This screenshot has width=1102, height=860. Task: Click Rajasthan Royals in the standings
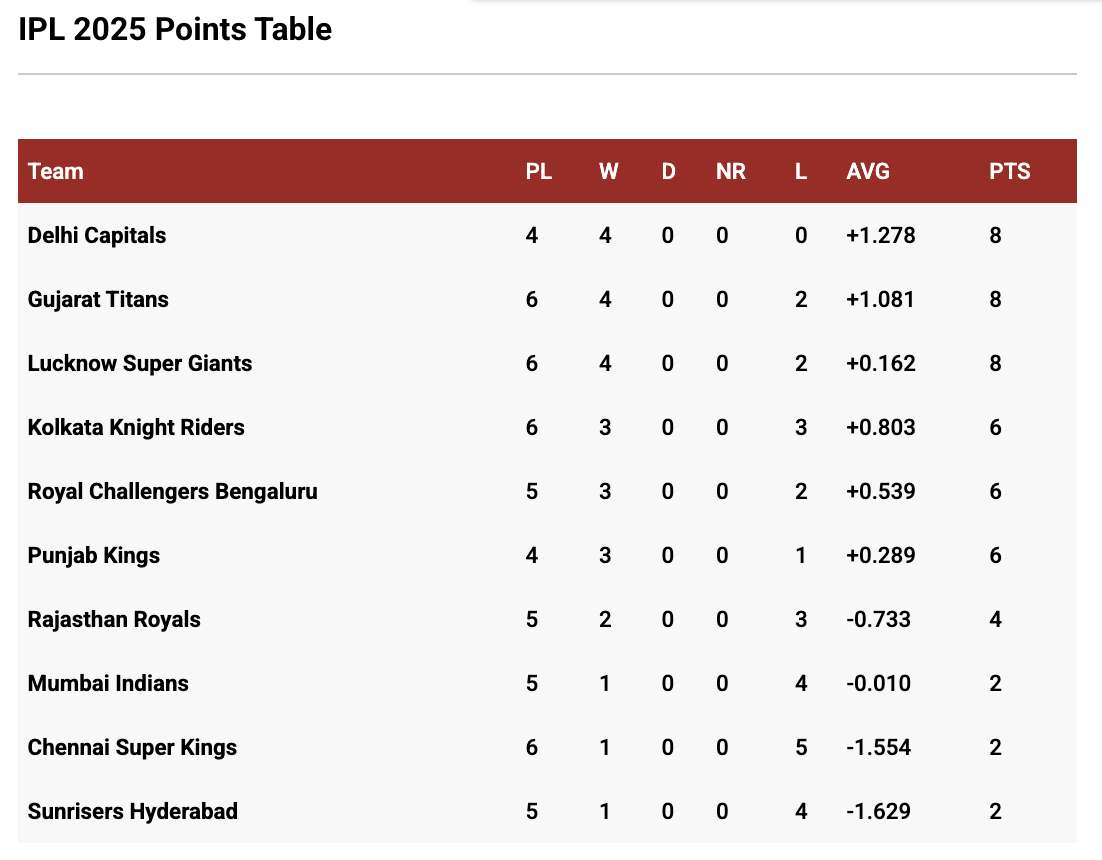click(x=114, y=620)
